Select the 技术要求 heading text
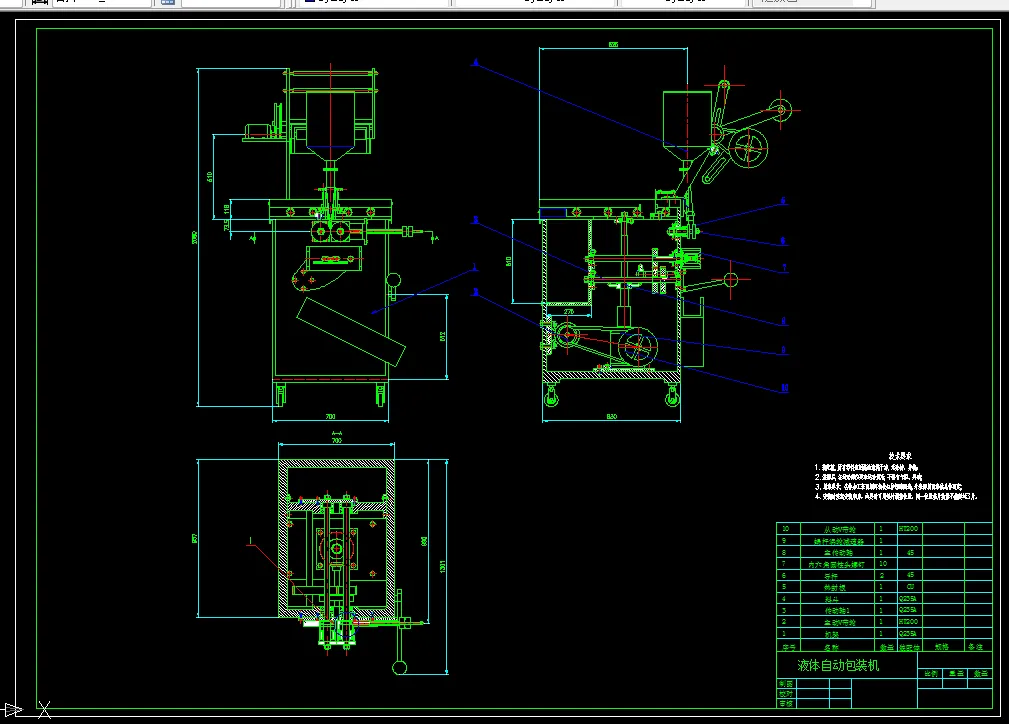Viewport: 1009px width, 724px height. (x=900, y=456)
